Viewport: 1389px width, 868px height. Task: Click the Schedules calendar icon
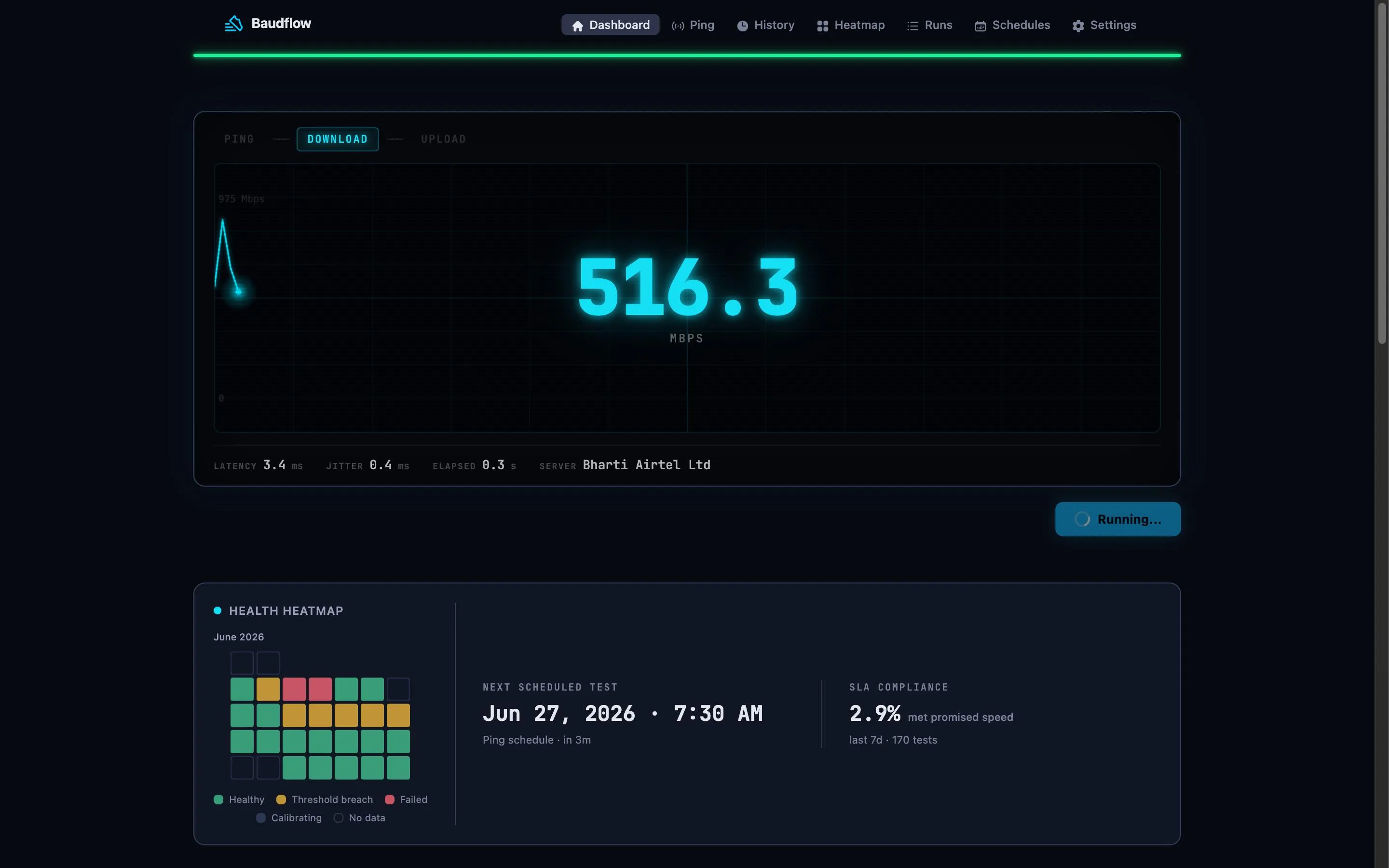pos(980,26)
